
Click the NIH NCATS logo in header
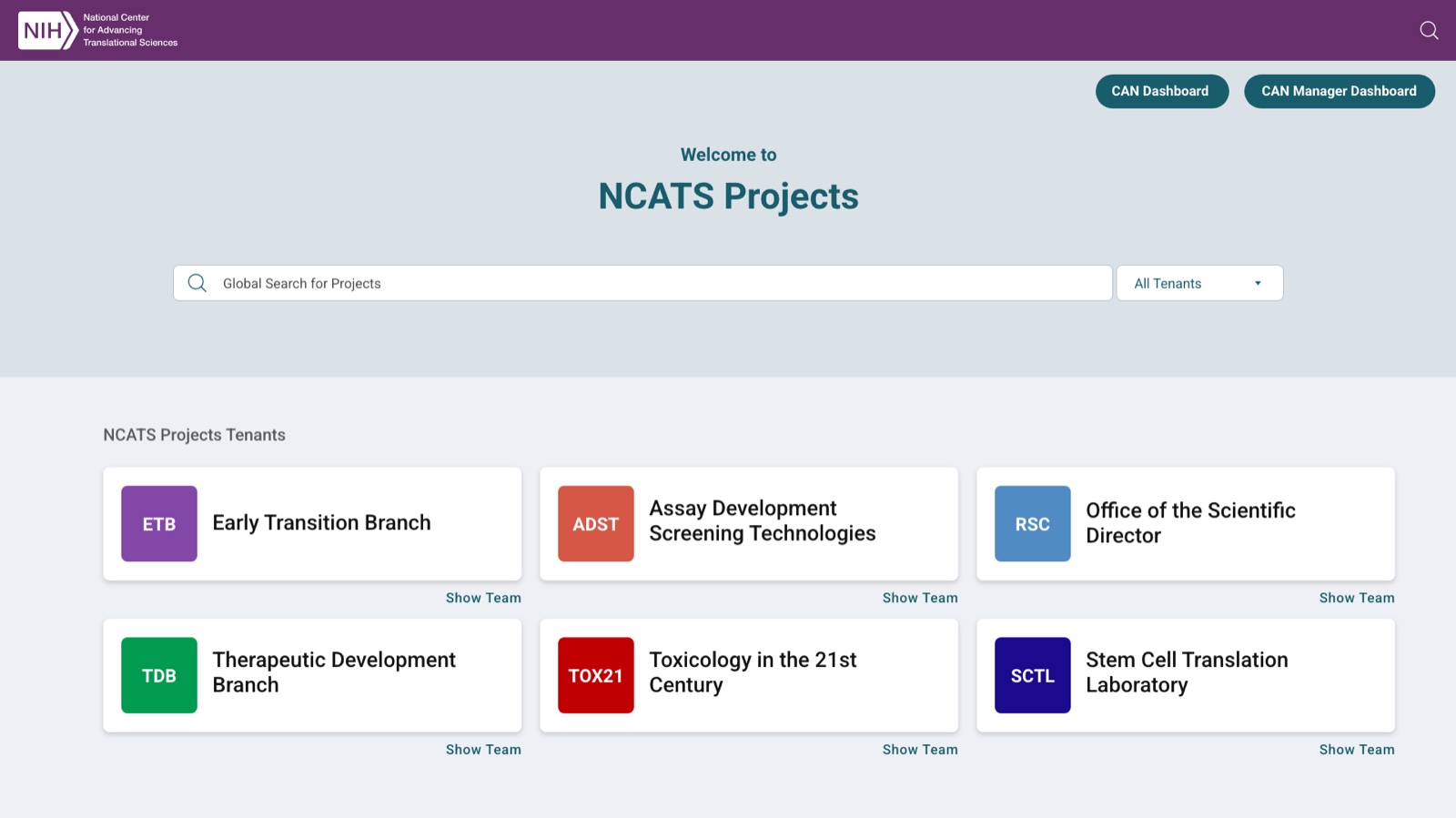[x=97, y=30]
